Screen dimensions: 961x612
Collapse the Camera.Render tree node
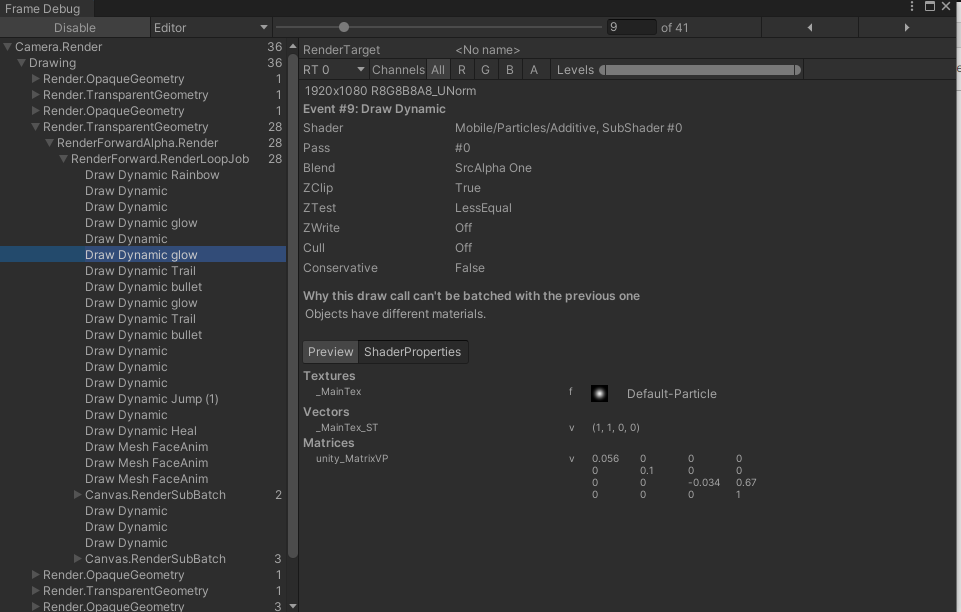click(x=7, y=46)
